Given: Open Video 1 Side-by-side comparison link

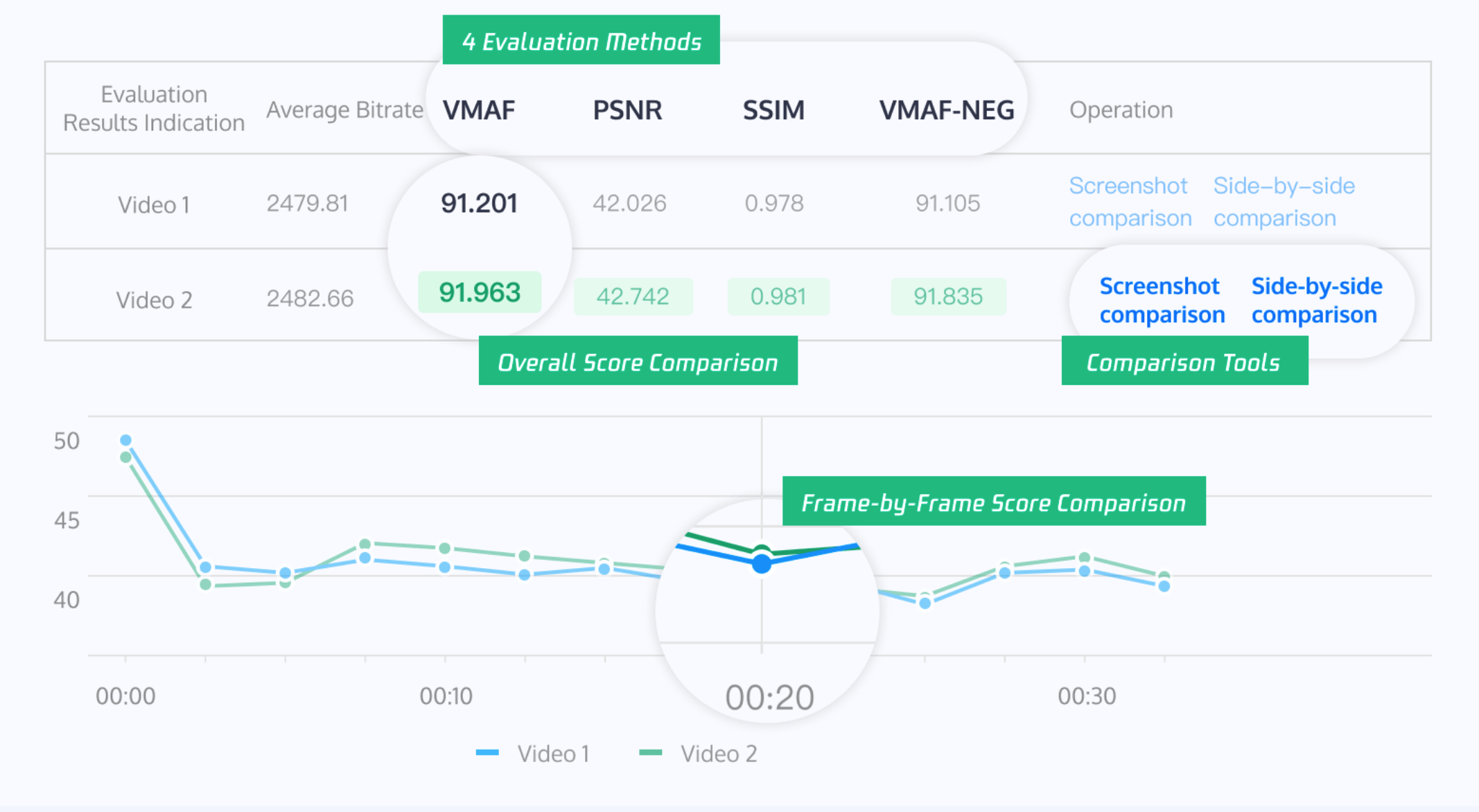Looking at the screenshot, I should 1283,202.
